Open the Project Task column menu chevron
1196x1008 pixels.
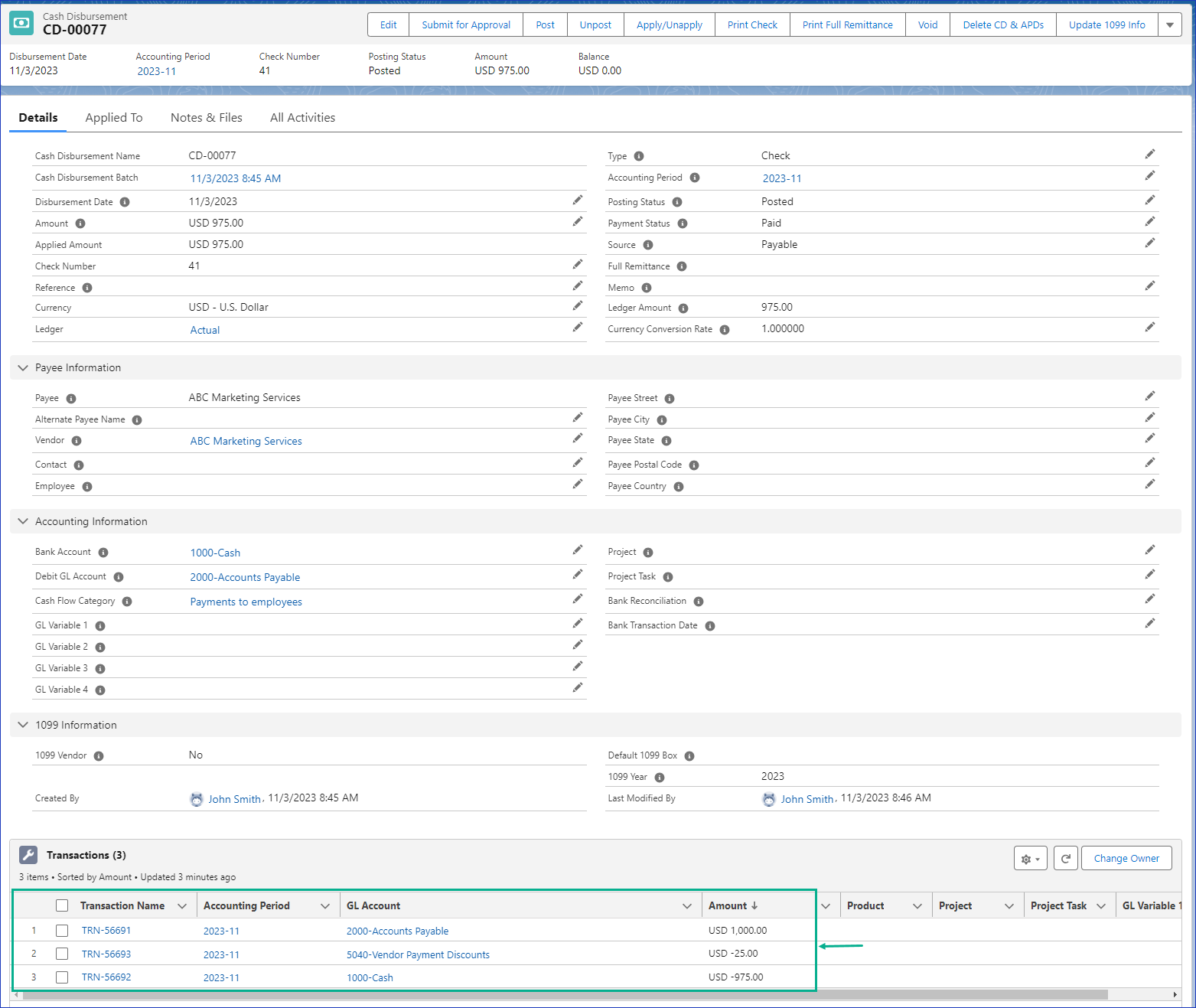click(x=1101, y=905)
